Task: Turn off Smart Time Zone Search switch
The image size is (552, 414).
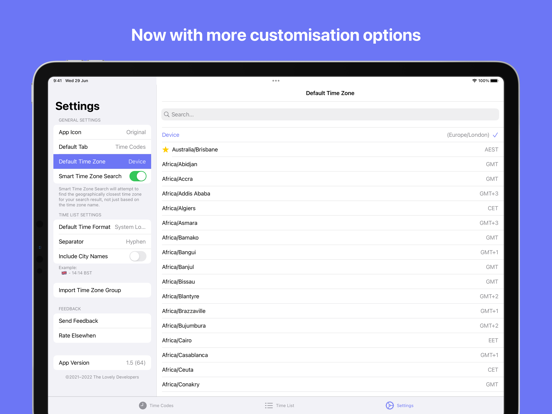Action: pyautogui.click(x=138, y=176)
